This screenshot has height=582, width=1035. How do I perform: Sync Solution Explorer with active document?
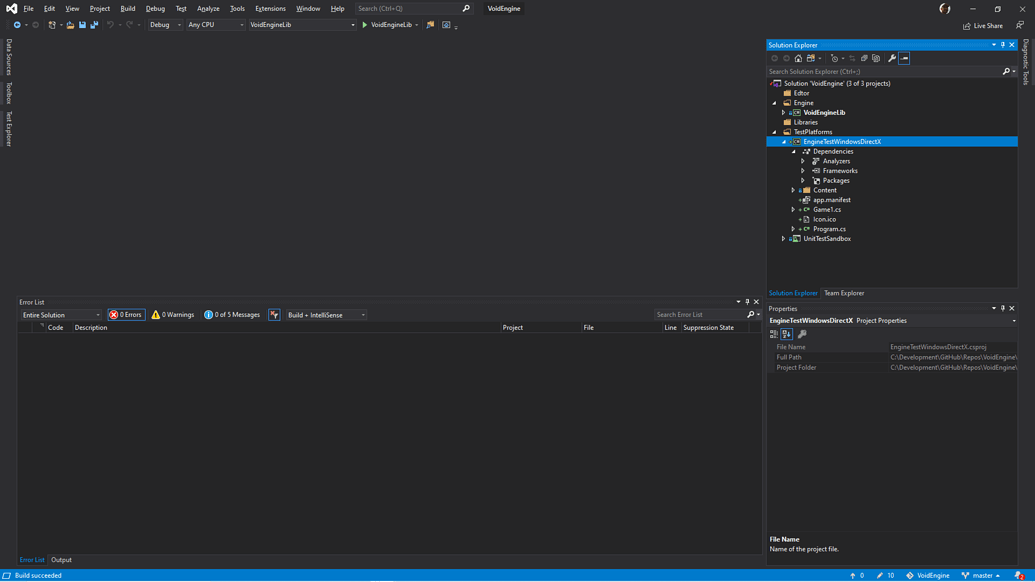(851, 58)
